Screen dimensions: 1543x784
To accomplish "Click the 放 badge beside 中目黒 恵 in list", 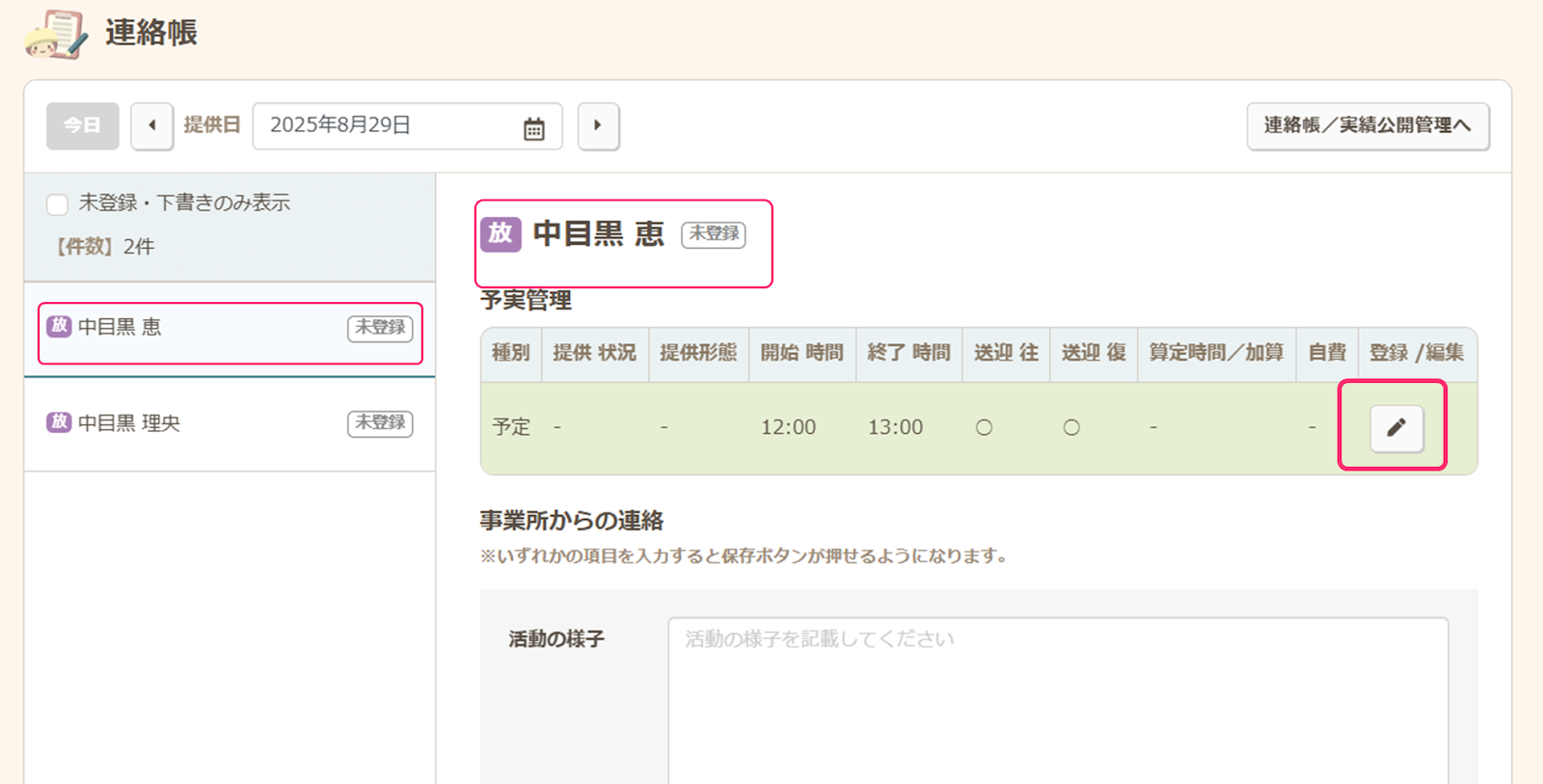I will [x=59, y=326].
